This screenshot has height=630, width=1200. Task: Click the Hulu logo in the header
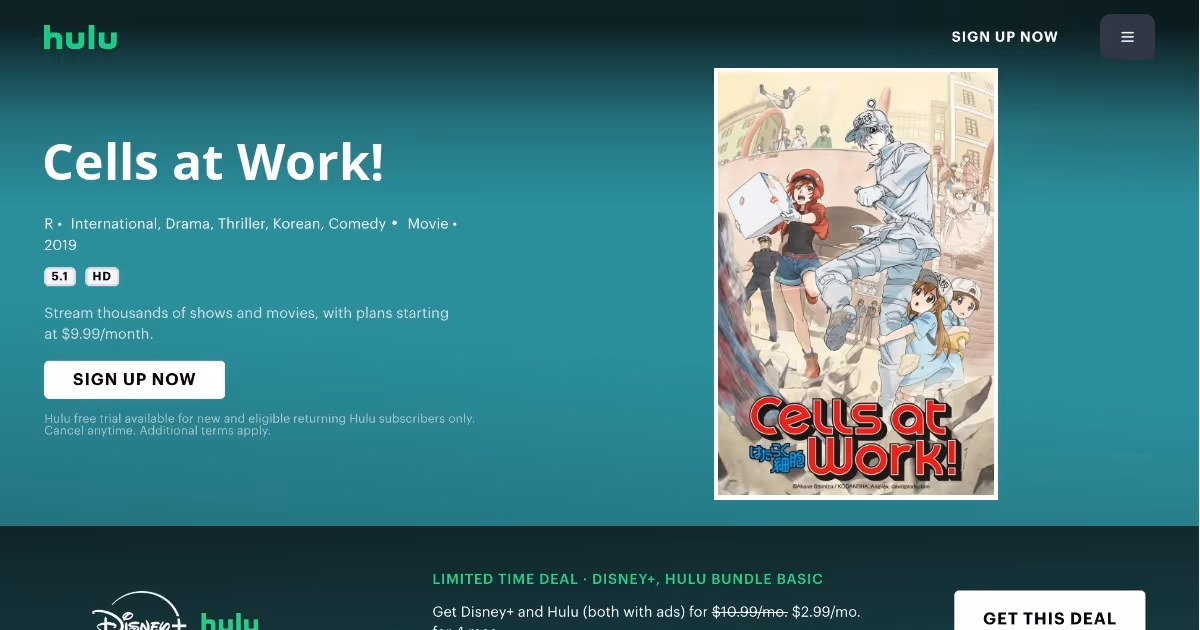pos(80,38)
